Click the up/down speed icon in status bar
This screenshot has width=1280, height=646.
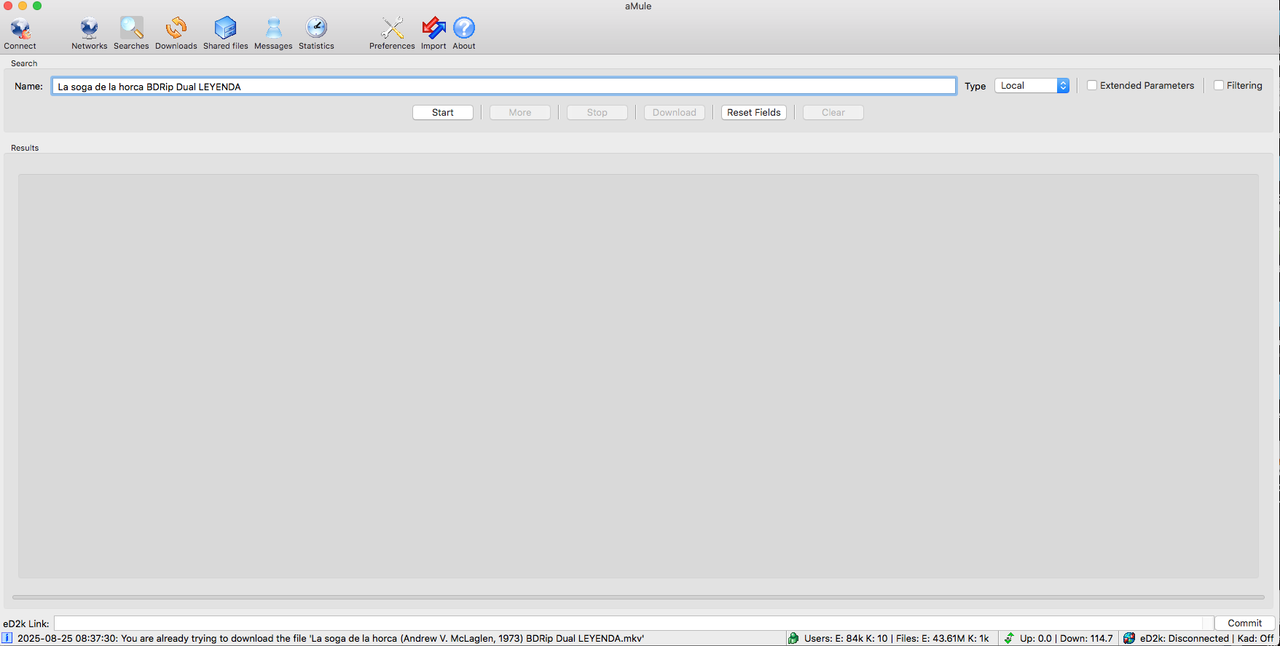point(1009,638)
